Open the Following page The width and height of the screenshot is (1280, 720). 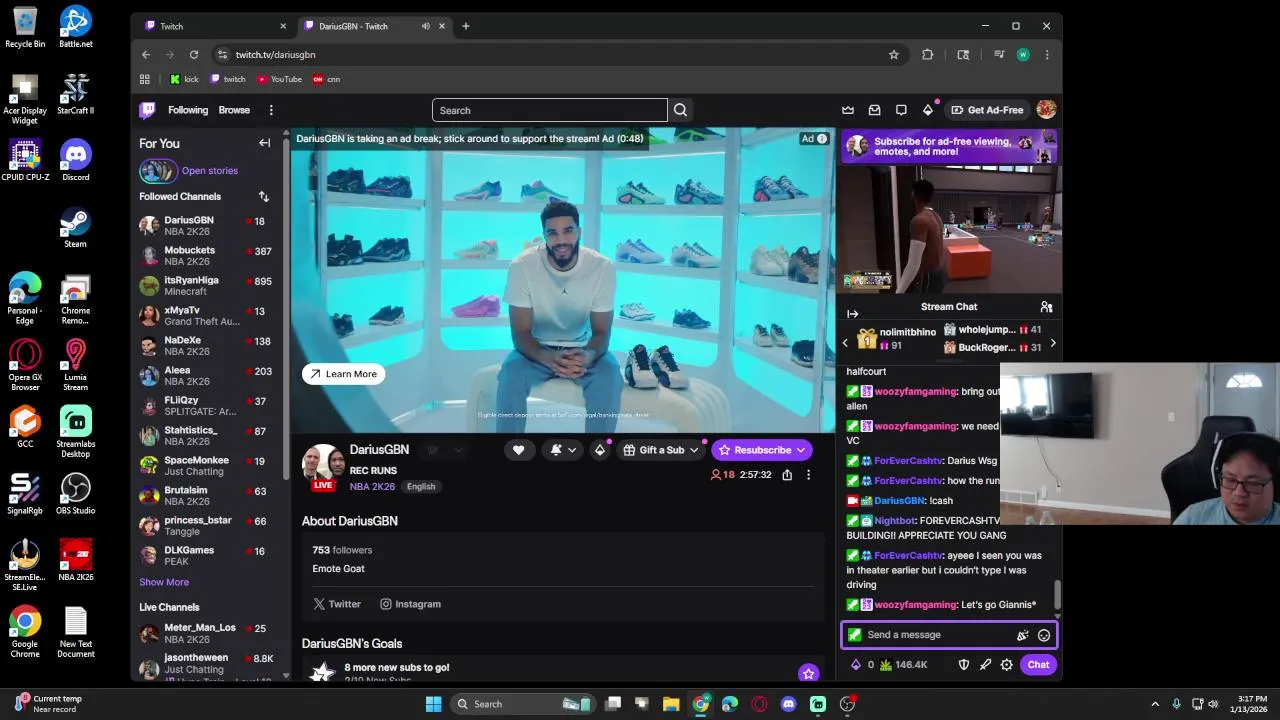pos(188,110)
